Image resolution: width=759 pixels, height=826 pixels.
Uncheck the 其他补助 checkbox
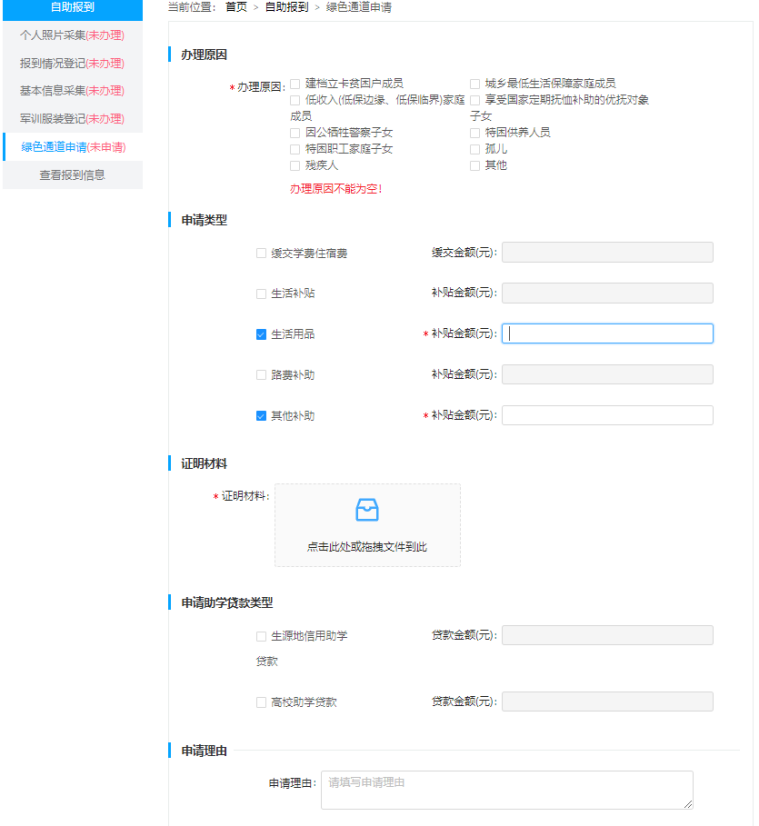pos(261,416)
